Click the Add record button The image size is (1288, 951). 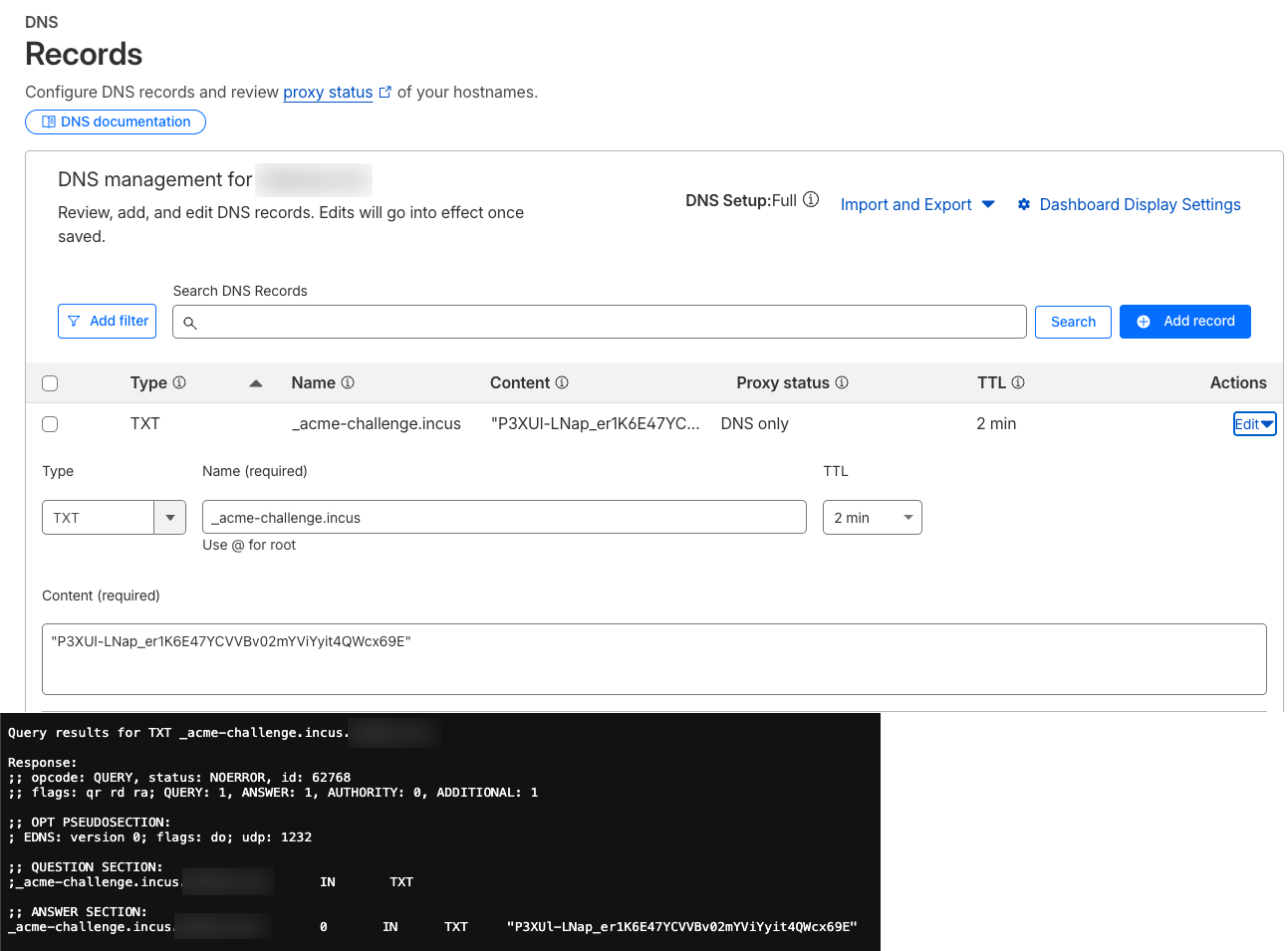point(1184,322)
